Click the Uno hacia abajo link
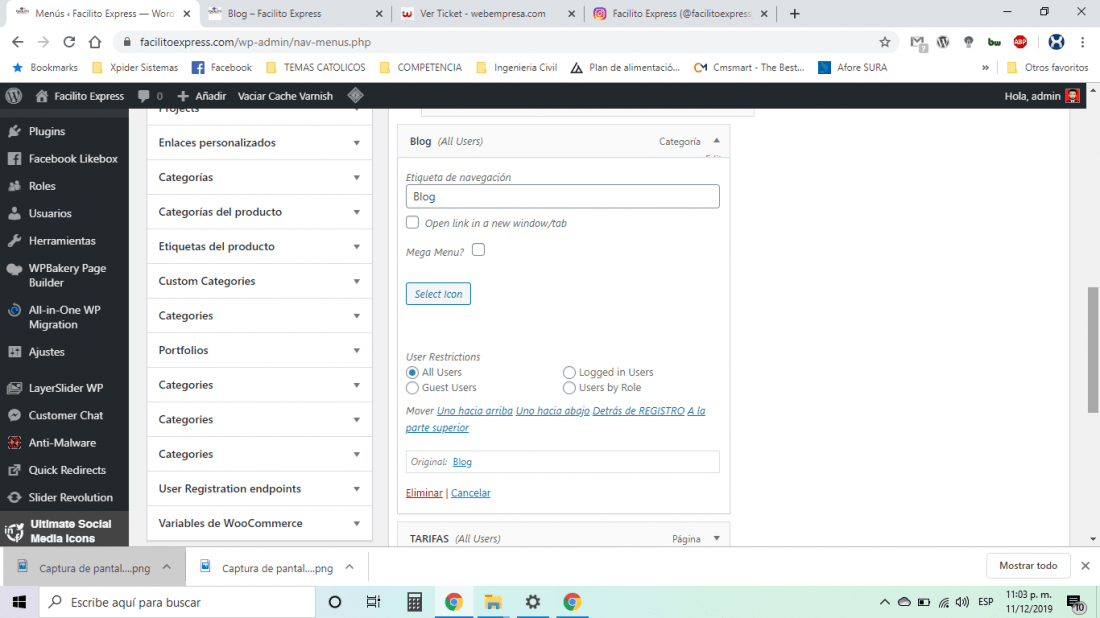This screenshot has height=618, width=1100. [x=552, y=411]
